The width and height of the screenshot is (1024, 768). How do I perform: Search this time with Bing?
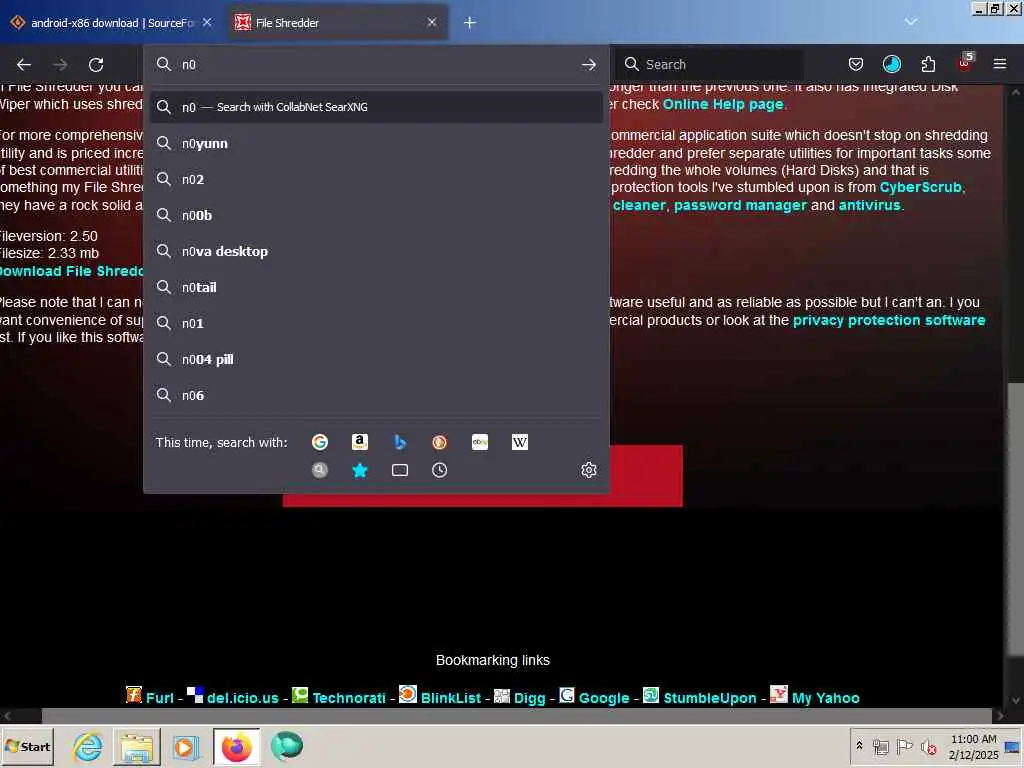coord(400,442)
